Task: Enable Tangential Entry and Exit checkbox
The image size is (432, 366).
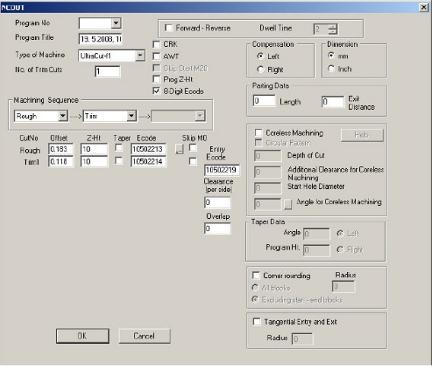Action: pos(257,322)
